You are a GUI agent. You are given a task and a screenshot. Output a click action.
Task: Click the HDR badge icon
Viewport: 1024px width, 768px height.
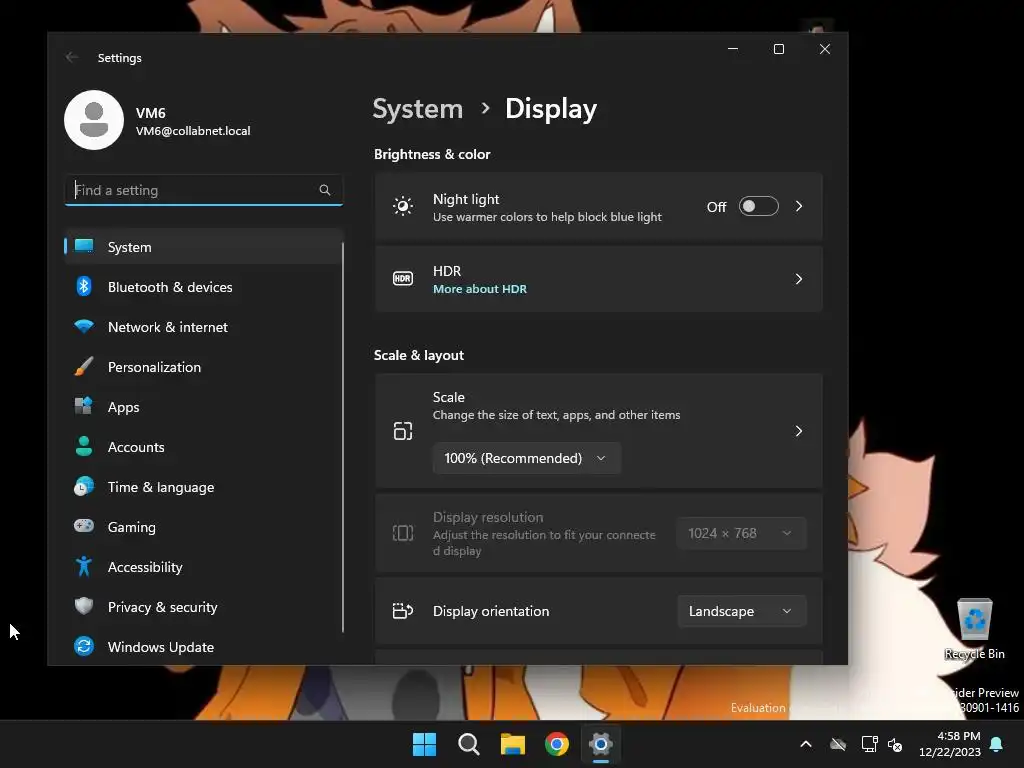pyautogui.click(x=403, y=279)
